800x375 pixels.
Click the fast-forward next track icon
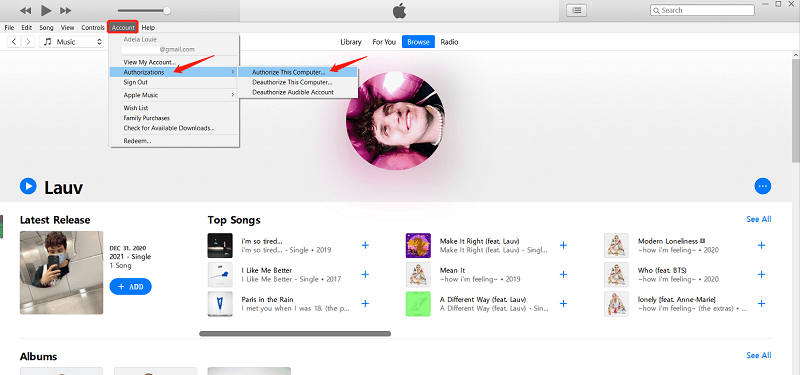point(66,10)
